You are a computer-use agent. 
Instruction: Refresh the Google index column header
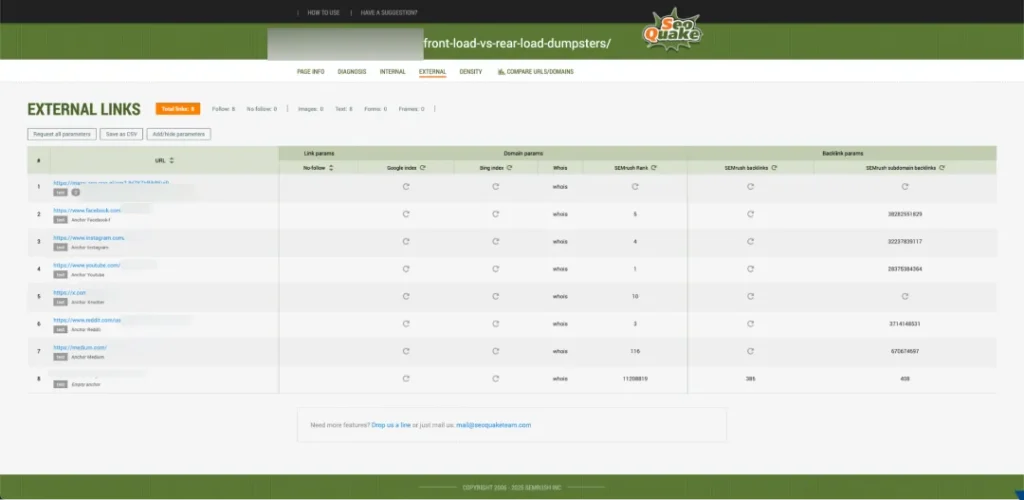click(423, 168)
